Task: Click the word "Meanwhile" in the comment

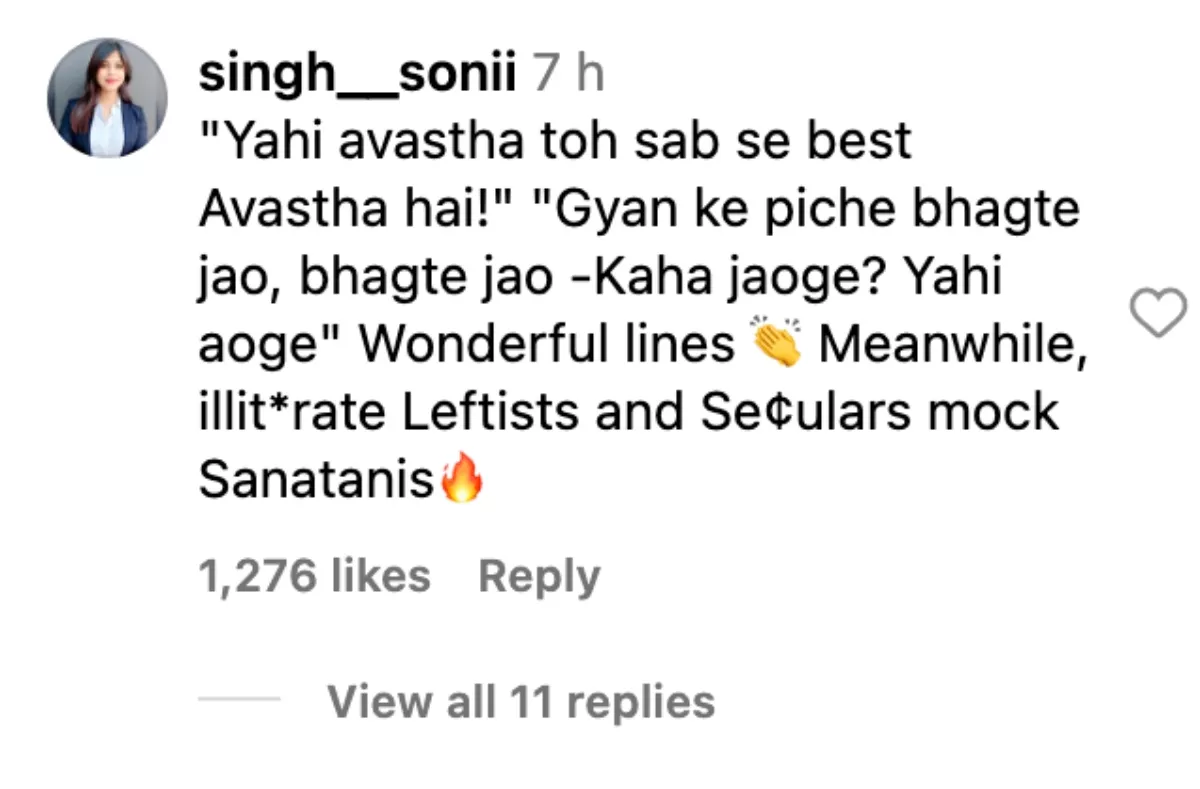Action: point(951,345)
